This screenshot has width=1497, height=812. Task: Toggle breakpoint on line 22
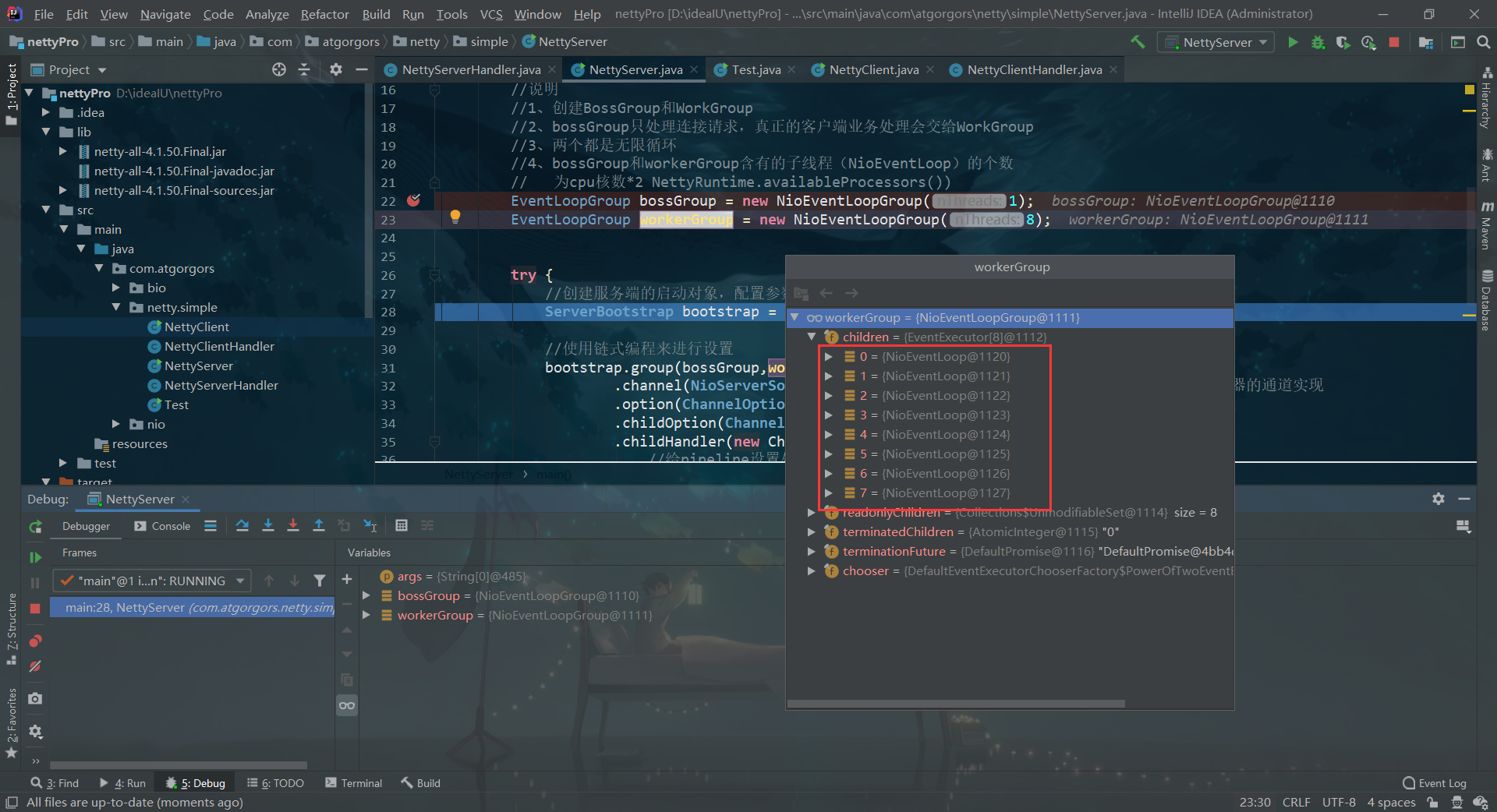pos(413,200)
